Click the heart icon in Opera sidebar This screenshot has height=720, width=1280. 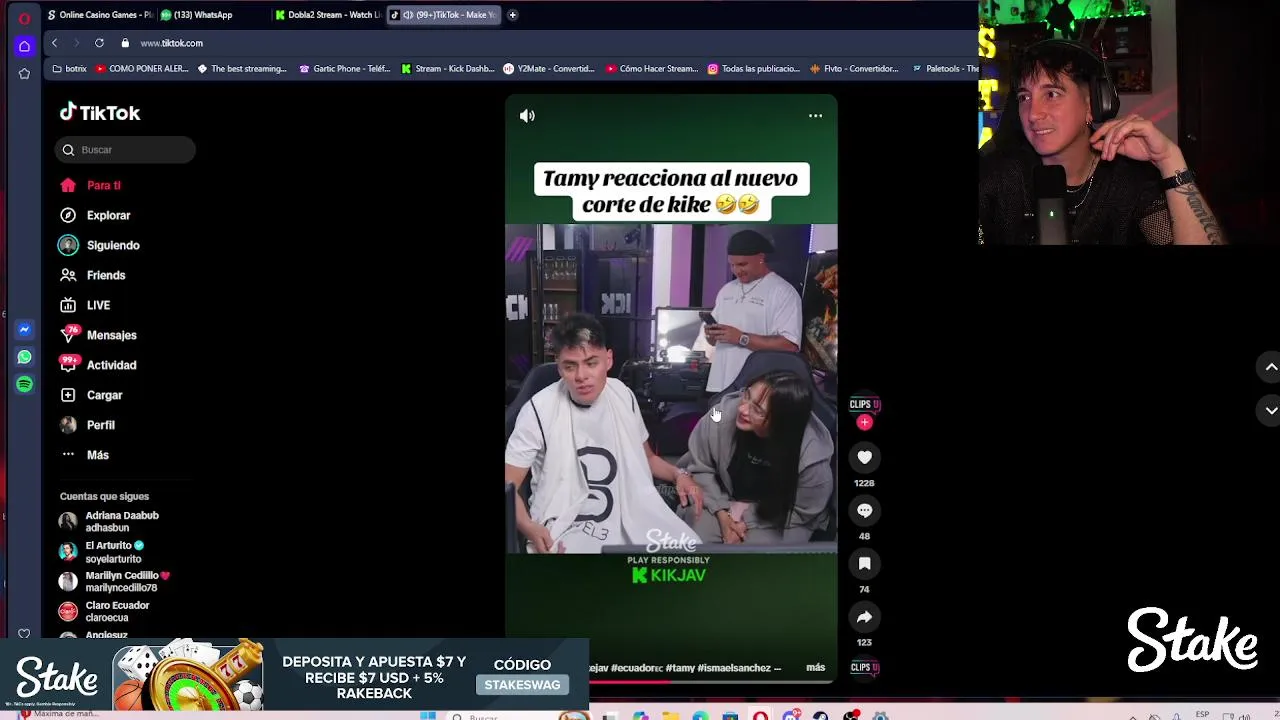[x=24, y=633]
